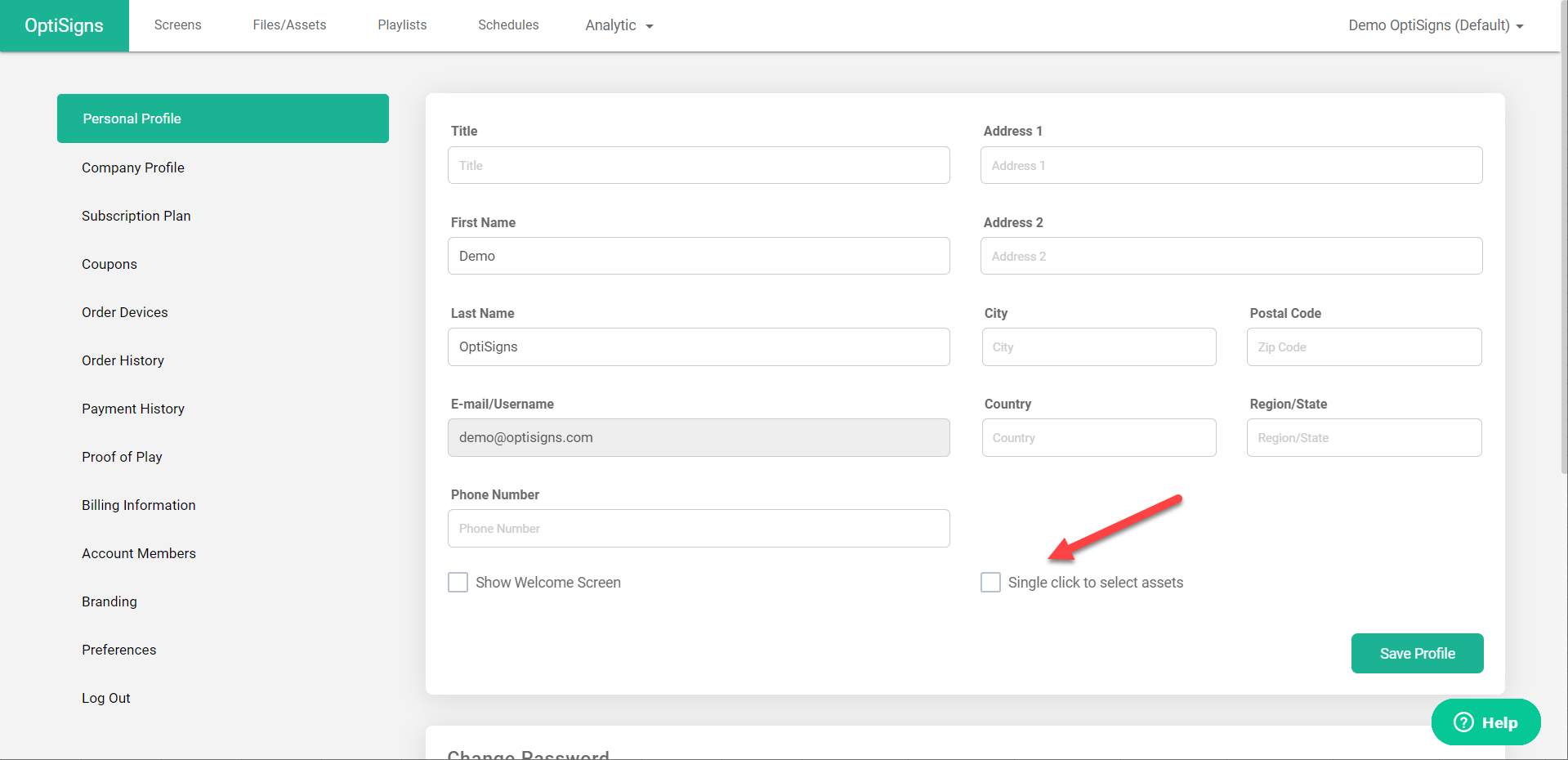Open Subscription Plan settings
Screen dimensions: 1568x760
click(136, 216)
